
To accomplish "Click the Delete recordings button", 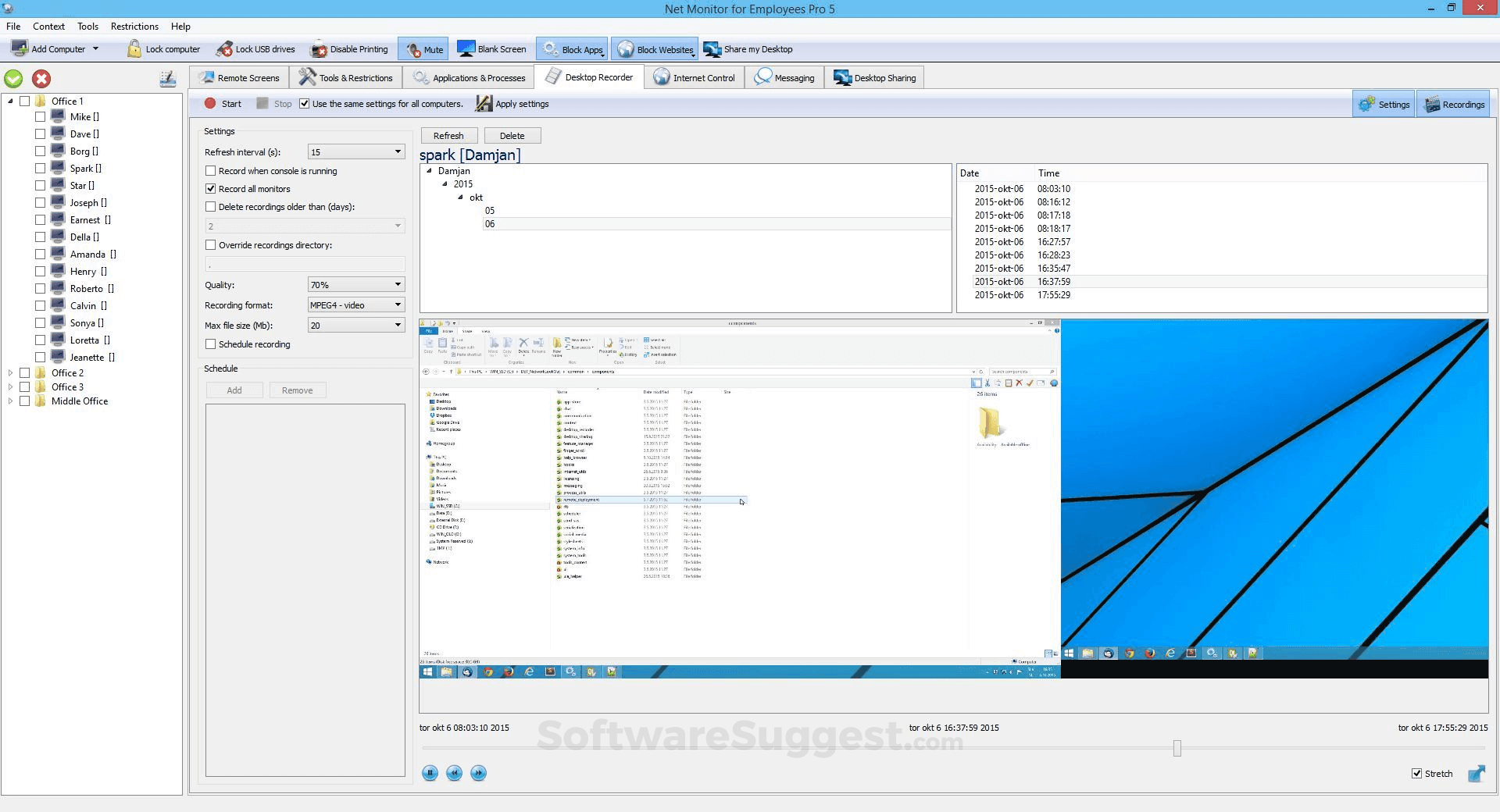I will coord(512,136).
